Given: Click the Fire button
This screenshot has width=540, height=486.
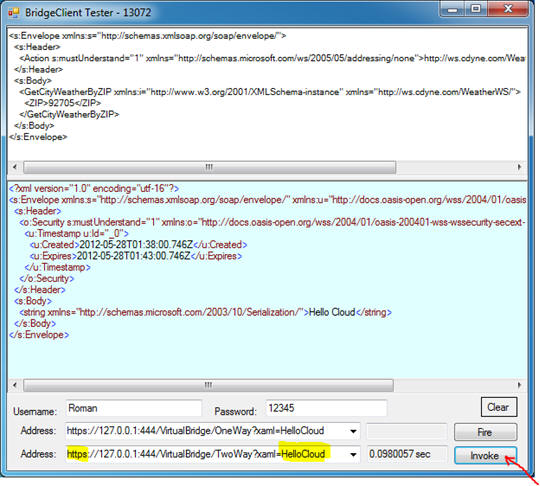Looking at the screenshot, I should tap(485, 432).
